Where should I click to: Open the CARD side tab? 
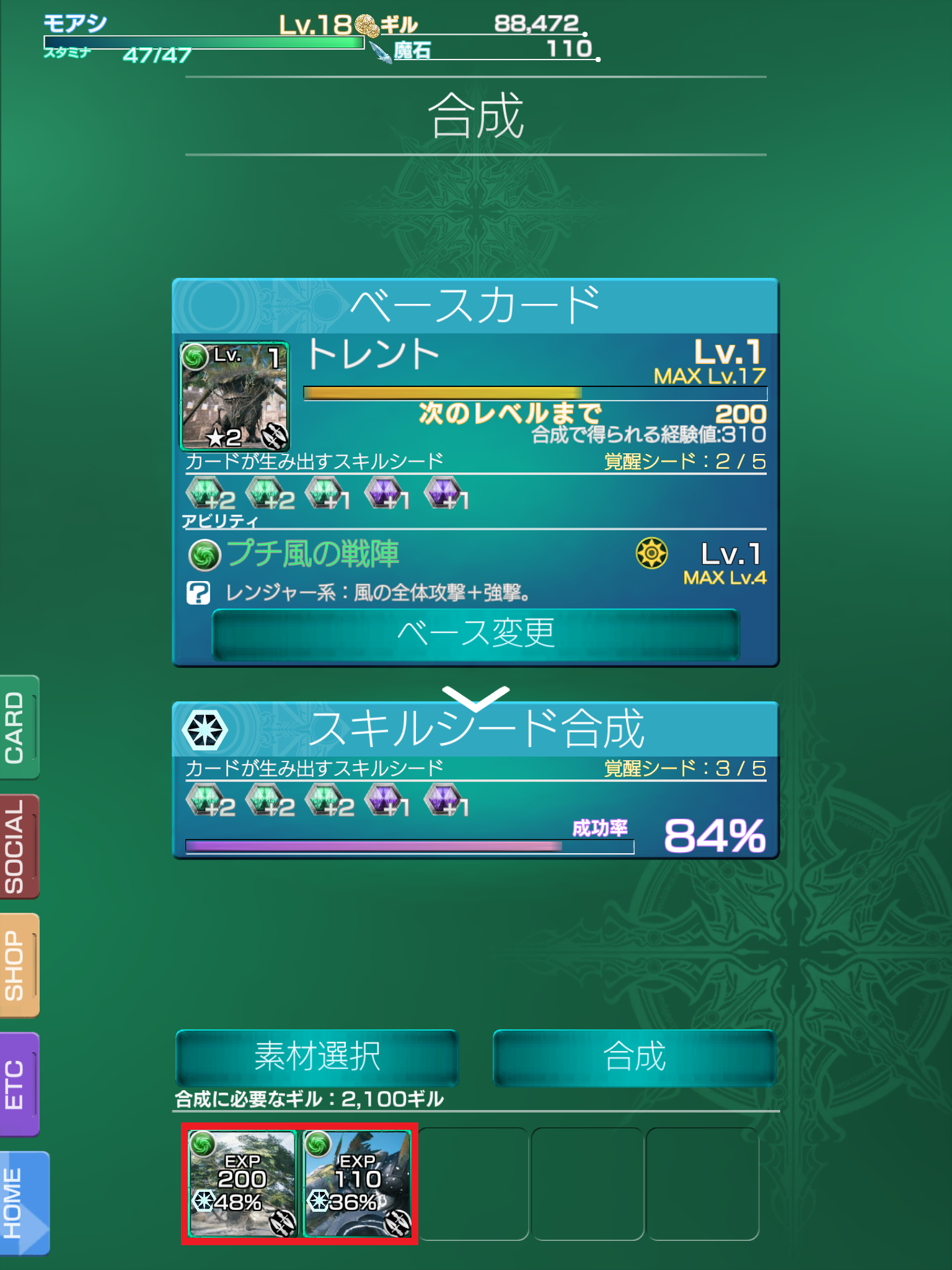(19, 727)
